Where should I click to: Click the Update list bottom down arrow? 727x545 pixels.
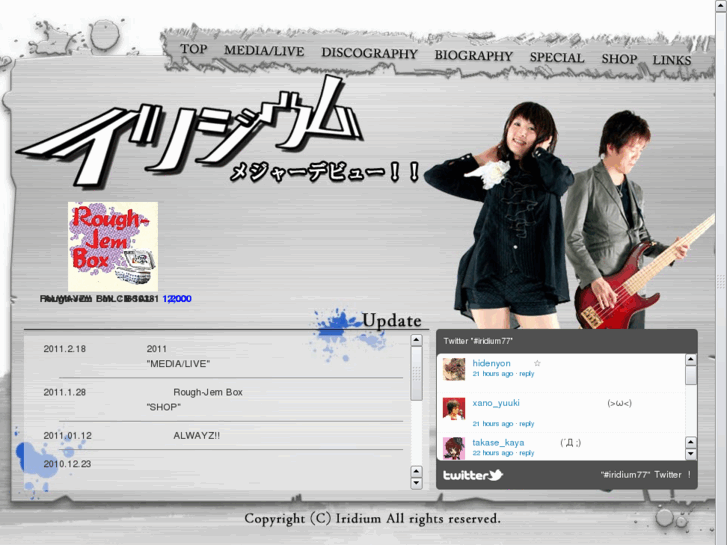click(416, 483)
